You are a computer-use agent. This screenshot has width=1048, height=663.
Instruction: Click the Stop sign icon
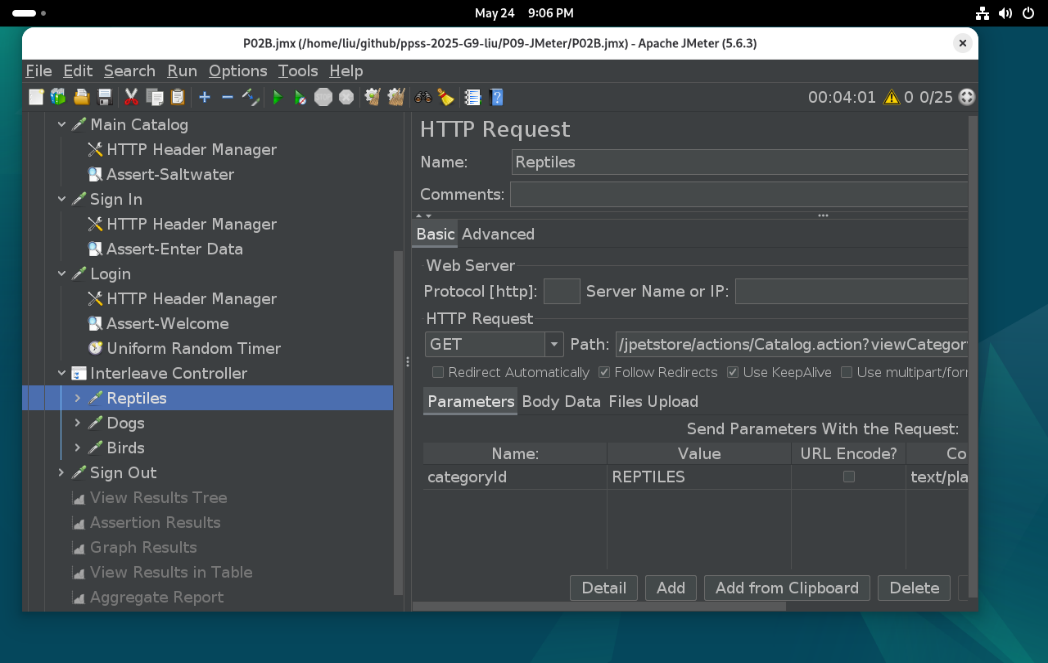point(323,98)
